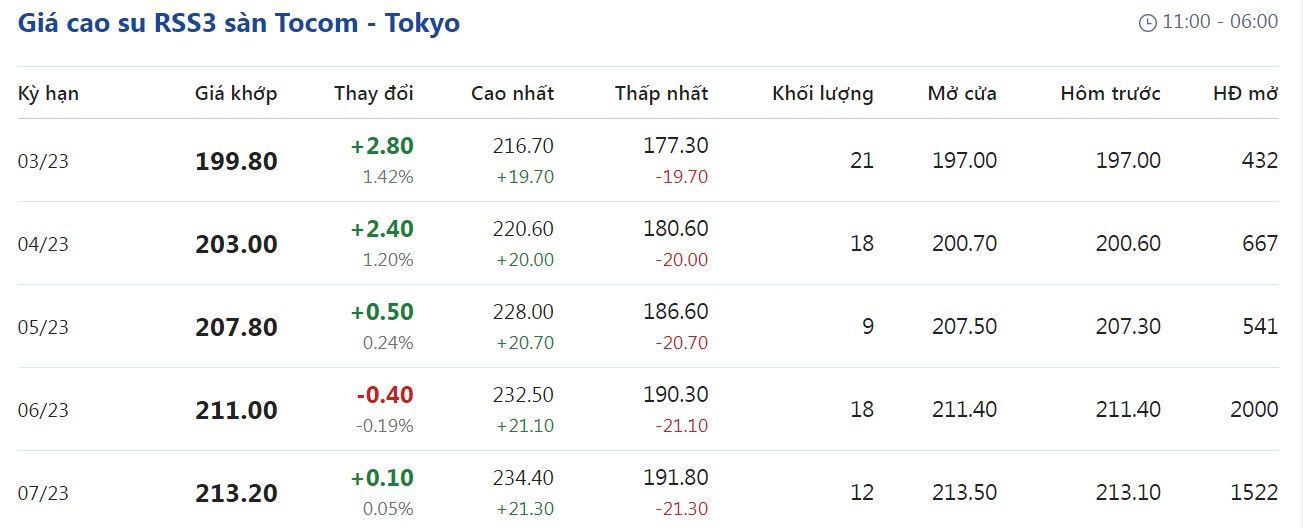This screenshot has width=1303, height=528.
Task: Select the 05/23 contract term
Action: click(x=43, y=327)
